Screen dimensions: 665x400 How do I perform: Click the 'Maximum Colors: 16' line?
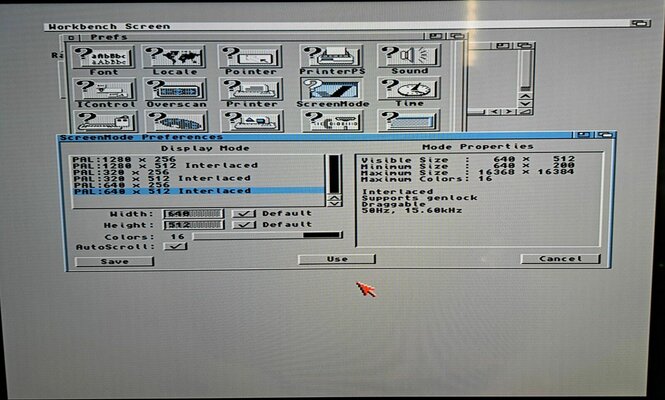pos(426,179)
